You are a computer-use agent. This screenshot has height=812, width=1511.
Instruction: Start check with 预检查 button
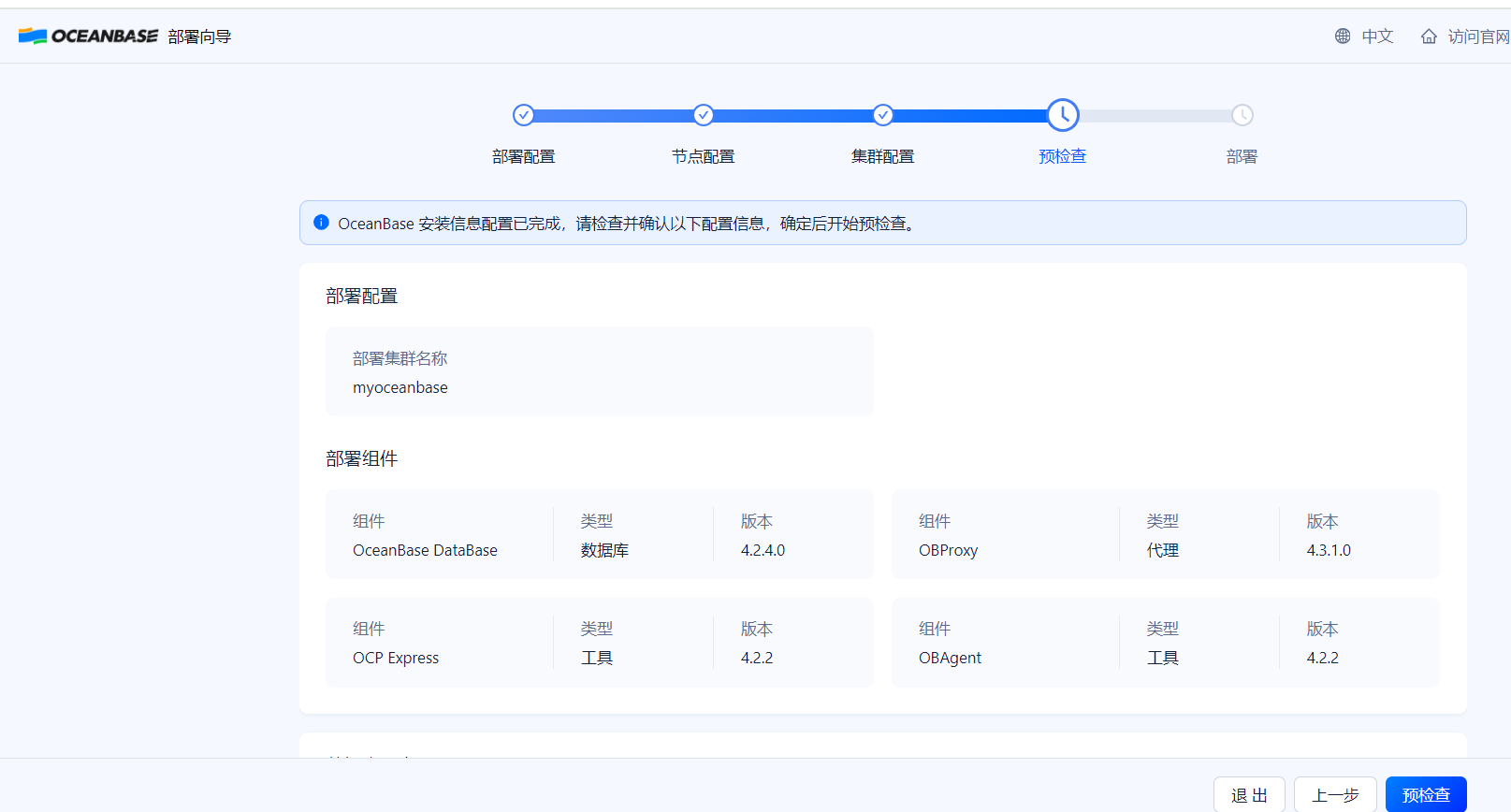(1426, 795)
